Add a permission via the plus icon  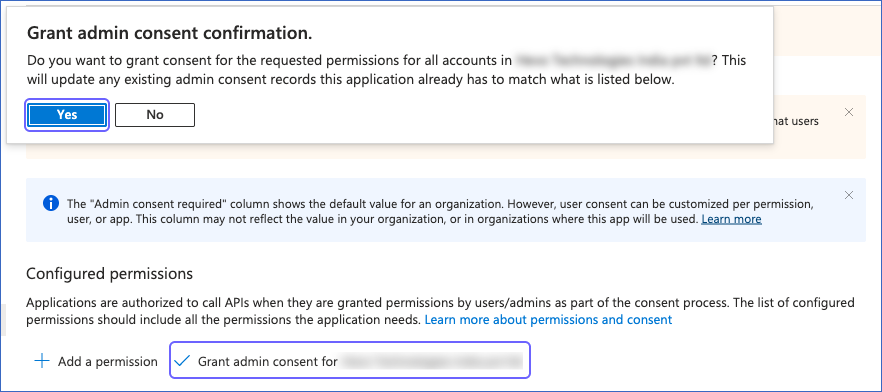tap(42, 361)
